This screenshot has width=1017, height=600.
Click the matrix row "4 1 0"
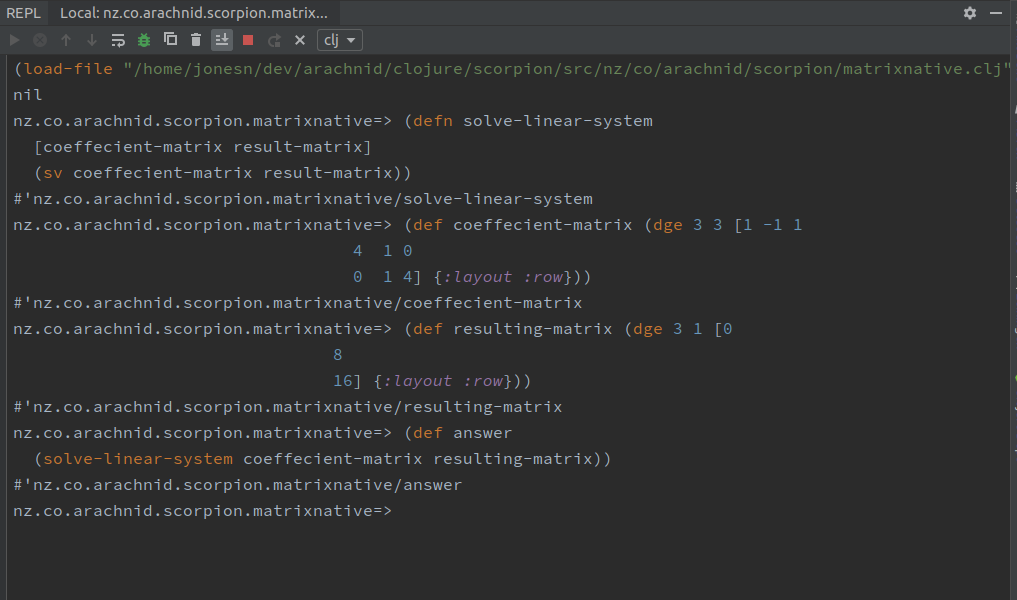383,250
